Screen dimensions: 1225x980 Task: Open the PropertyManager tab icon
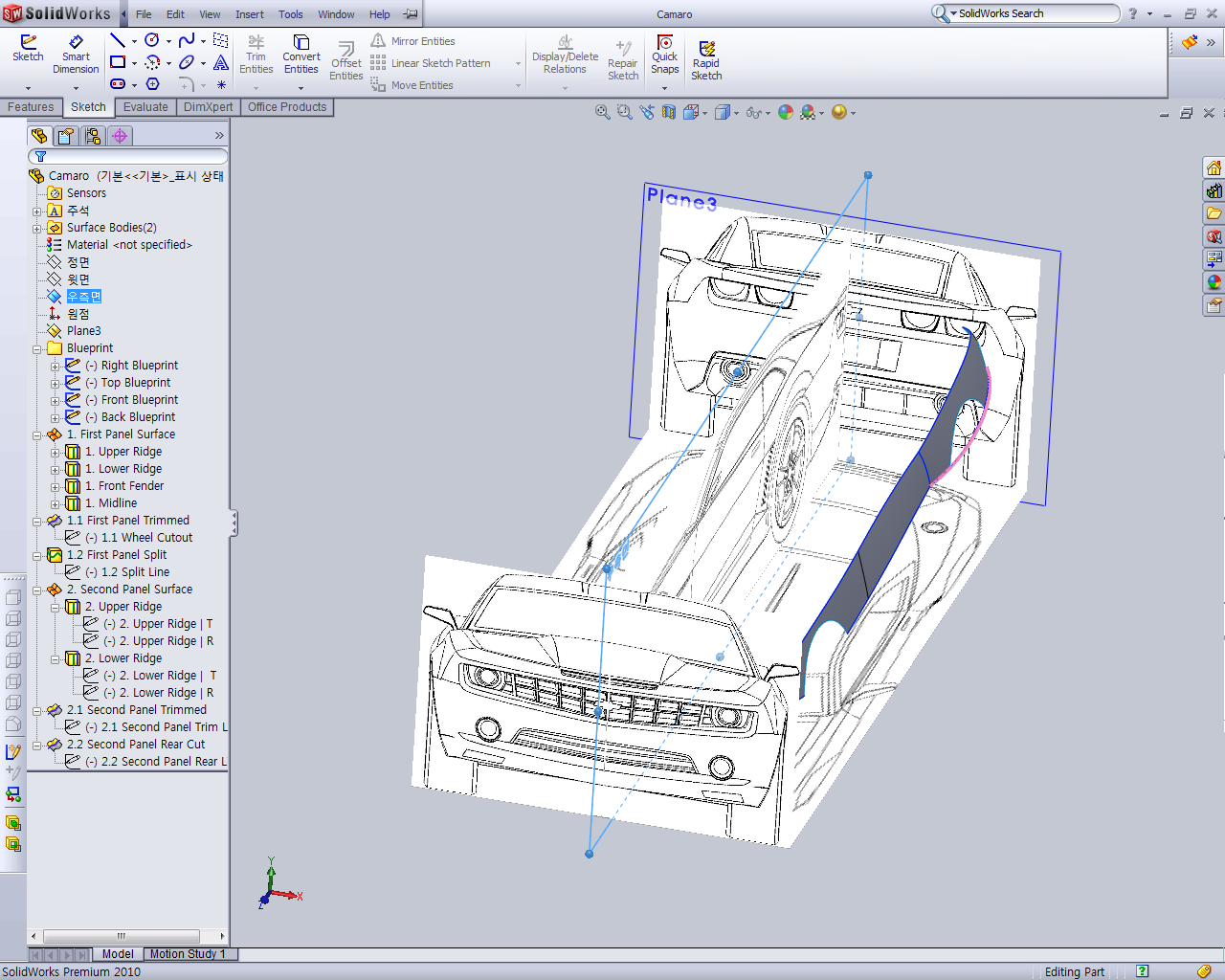pyautogui.click(x=66, y=136)
